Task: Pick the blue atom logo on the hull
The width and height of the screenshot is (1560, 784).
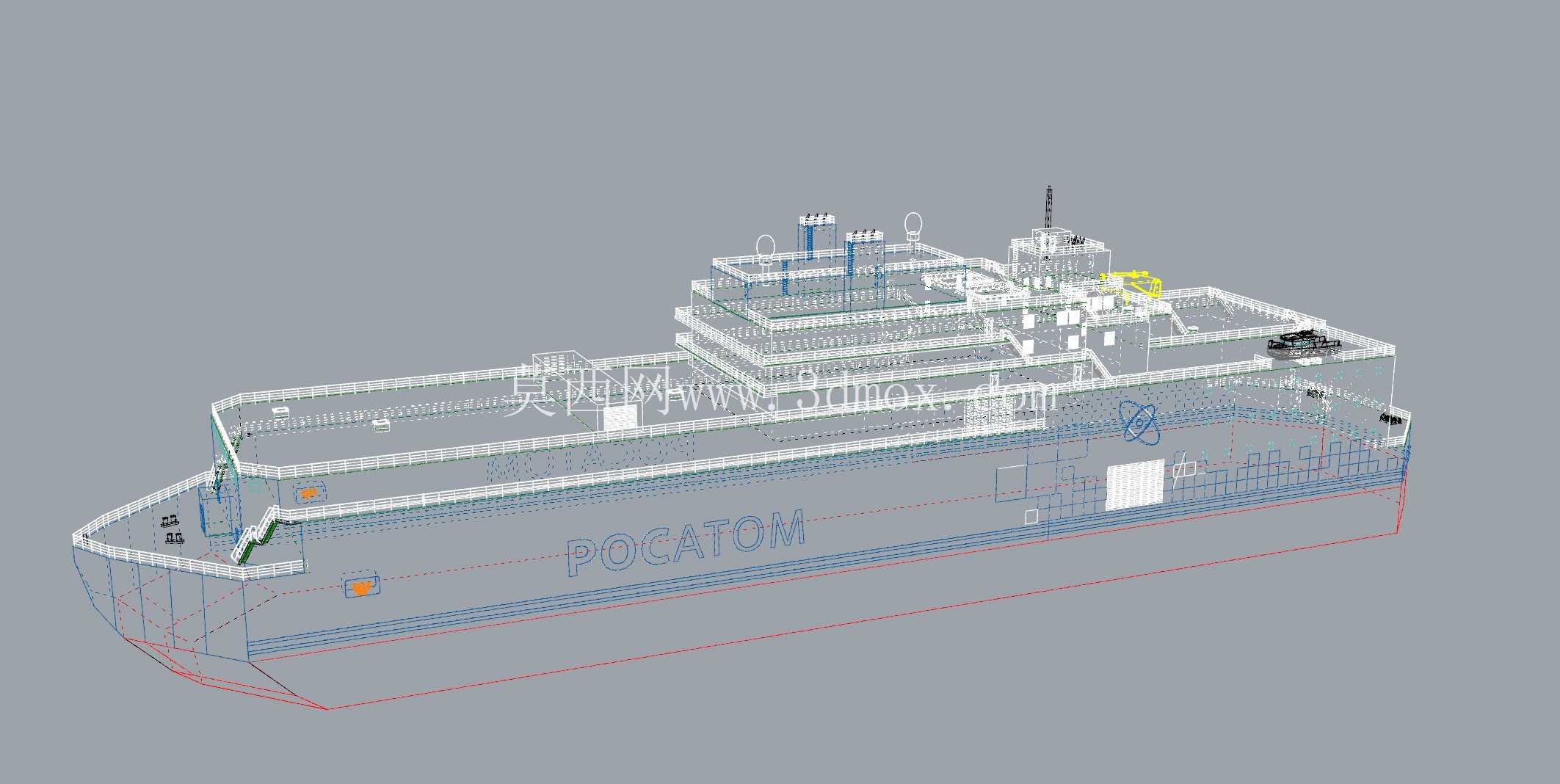Action: tap(1139, 422)
